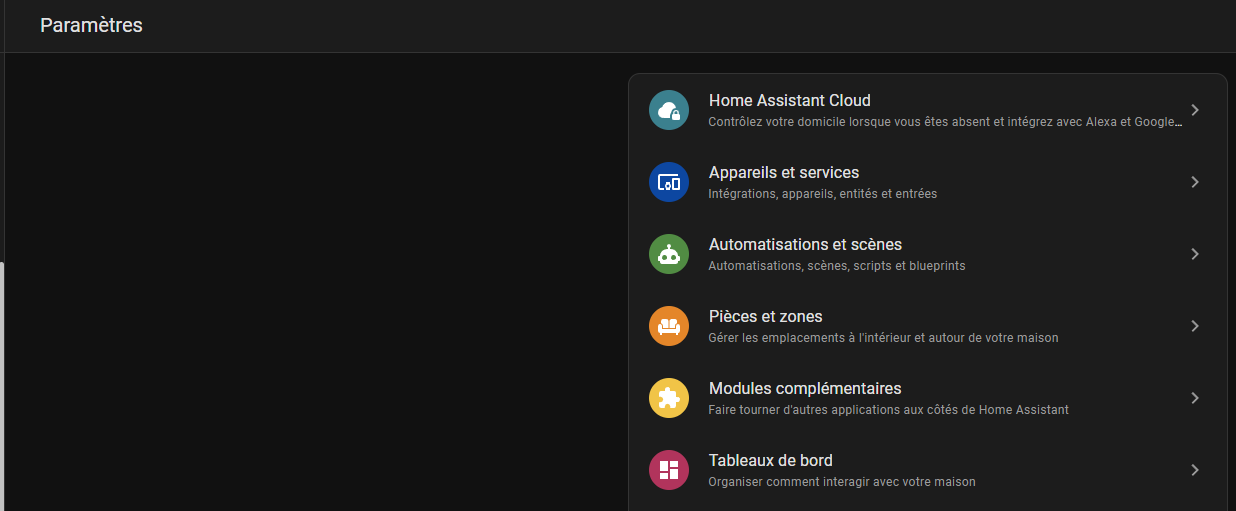This screenshot has height=511, width=1236.
Task: Open the chevron for Modules complémentaires
Action: pyautogui.click(x=1195, y=398)
